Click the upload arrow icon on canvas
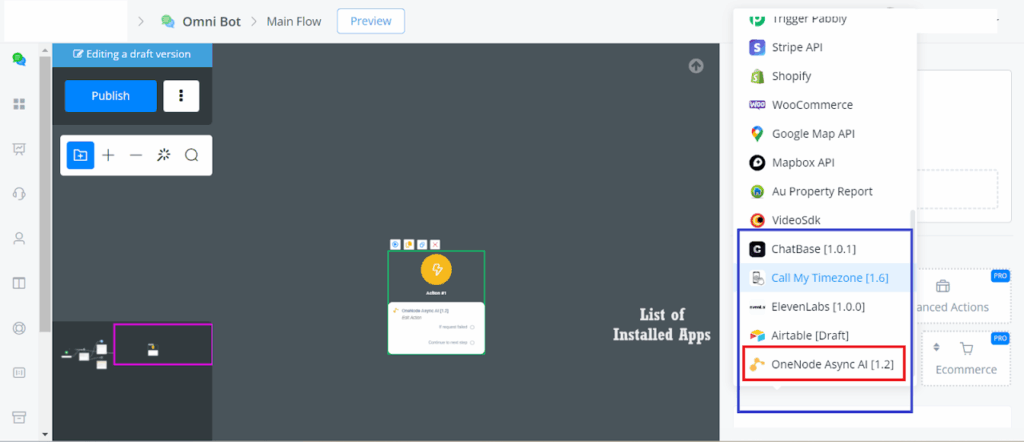 (x=696, y=66)
